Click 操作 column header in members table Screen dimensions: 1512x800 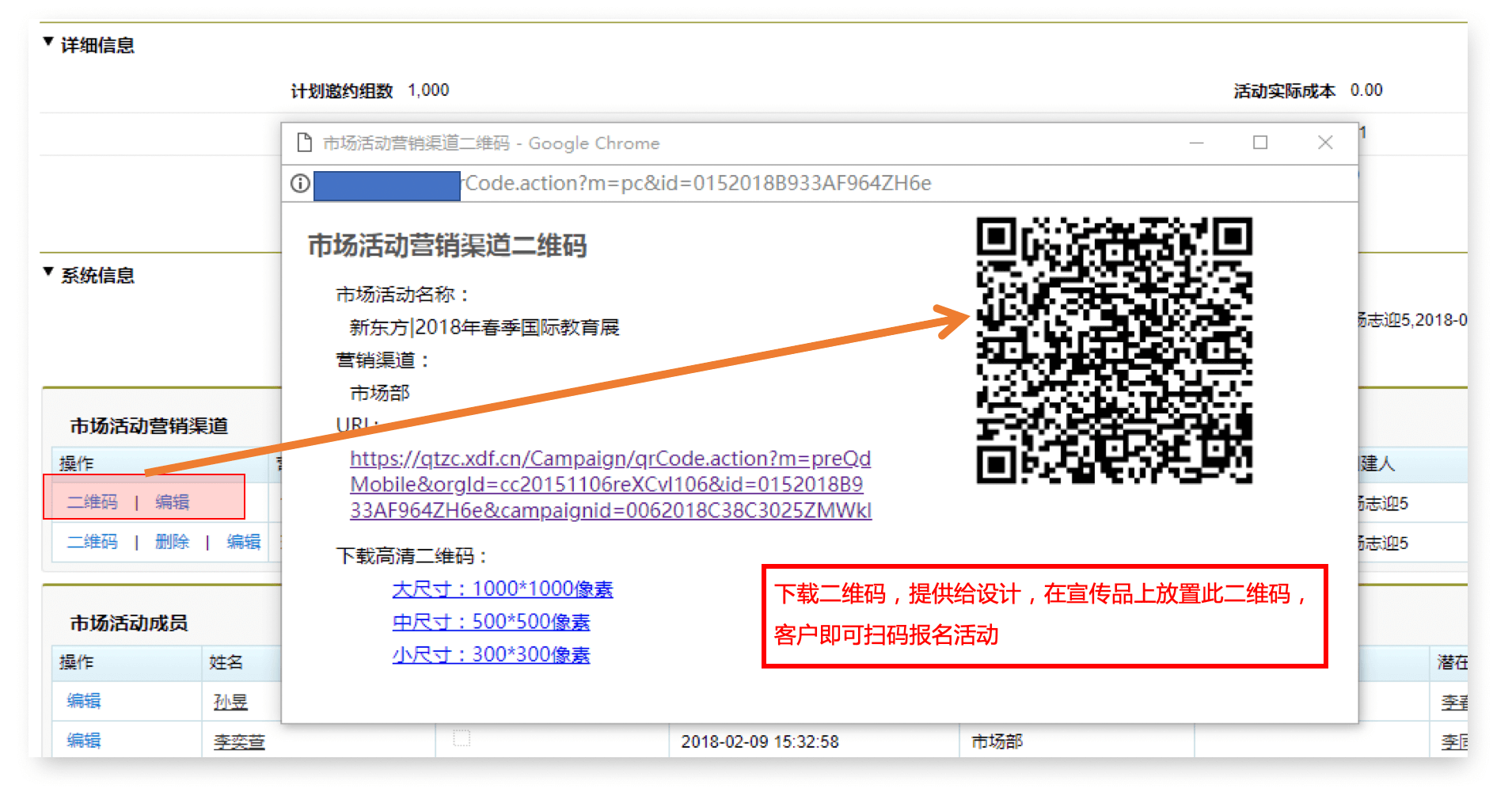click(x=76, y=662)
